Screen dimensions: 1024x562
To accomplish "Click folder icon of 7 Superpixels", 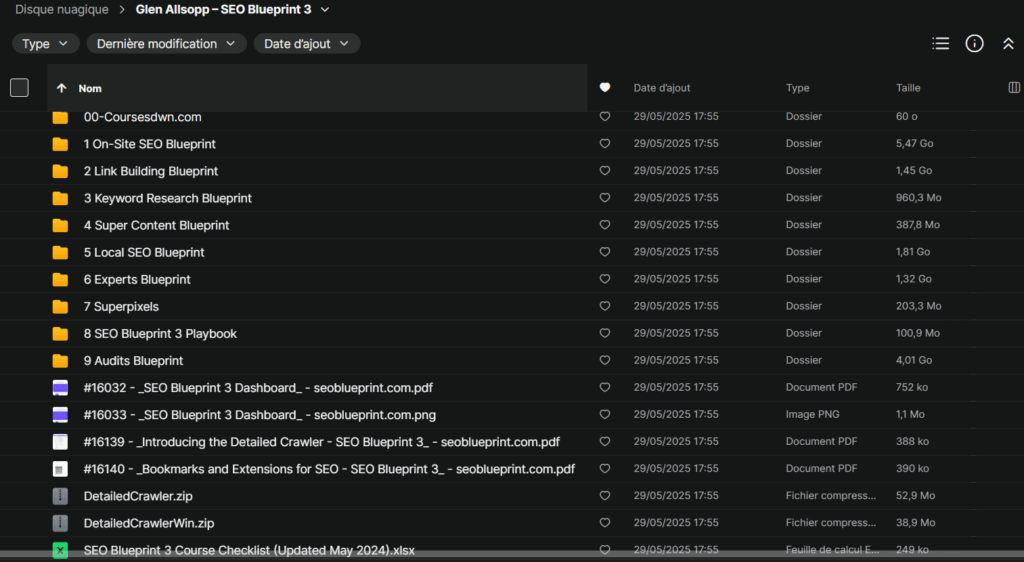I will click(x=60, y=307).
